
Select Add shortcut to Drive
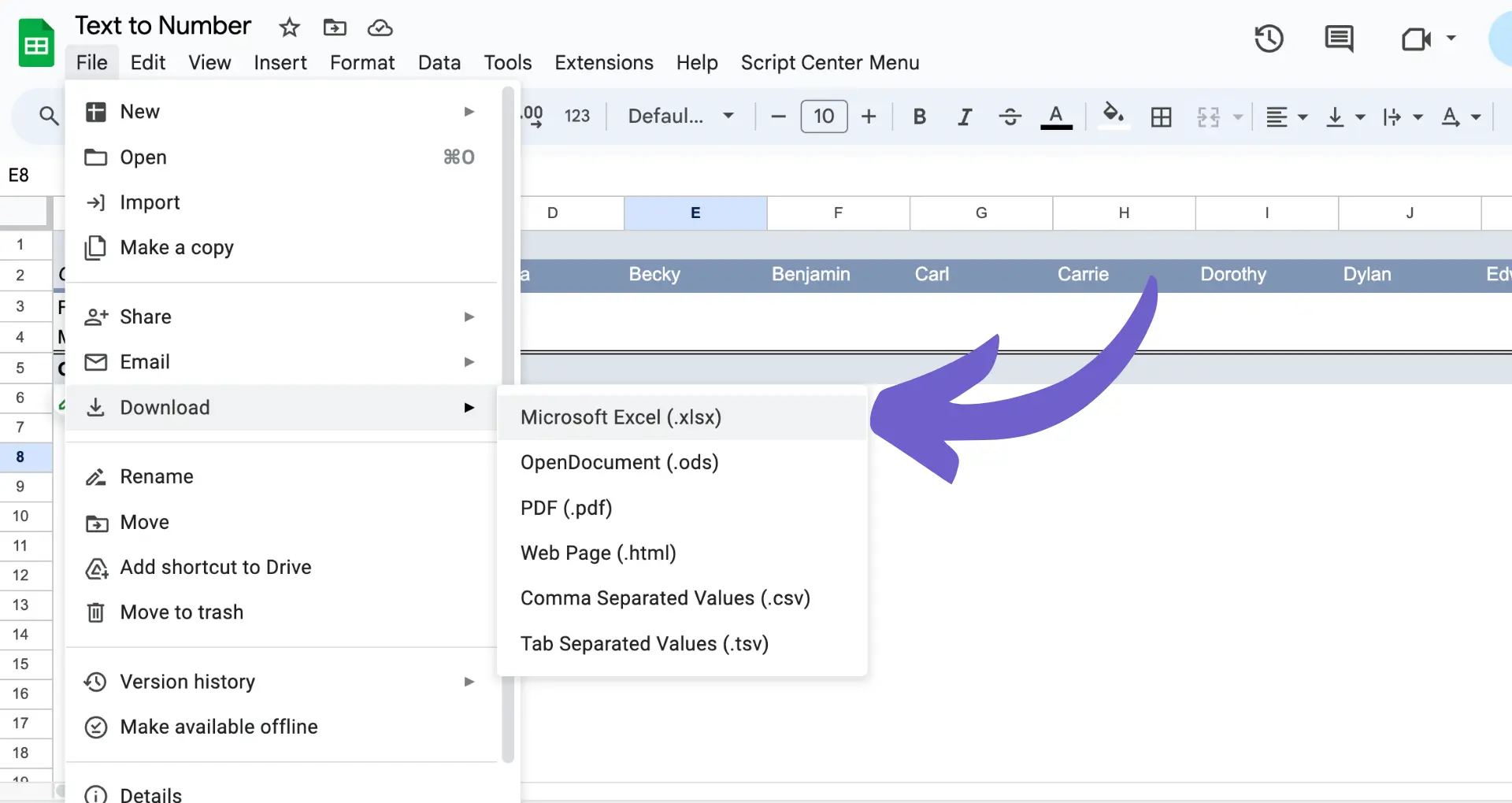click(x=281, y=567)
